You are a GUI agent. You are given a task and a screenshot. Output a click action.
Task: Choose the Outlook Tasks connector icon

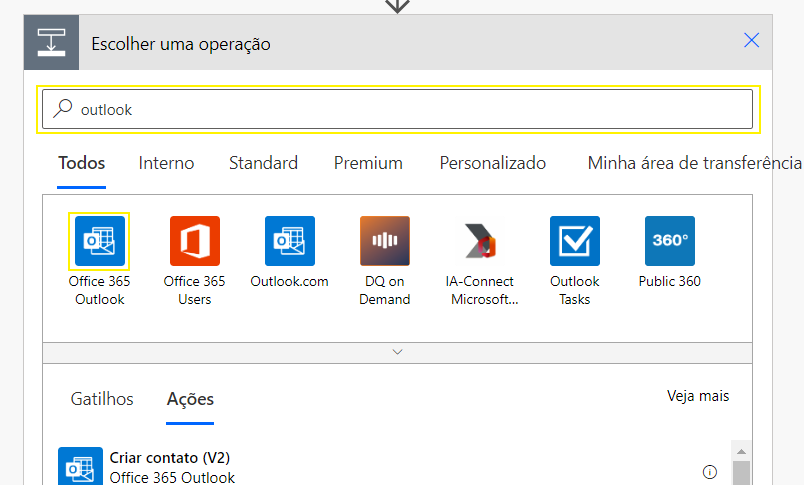point(574,241)
